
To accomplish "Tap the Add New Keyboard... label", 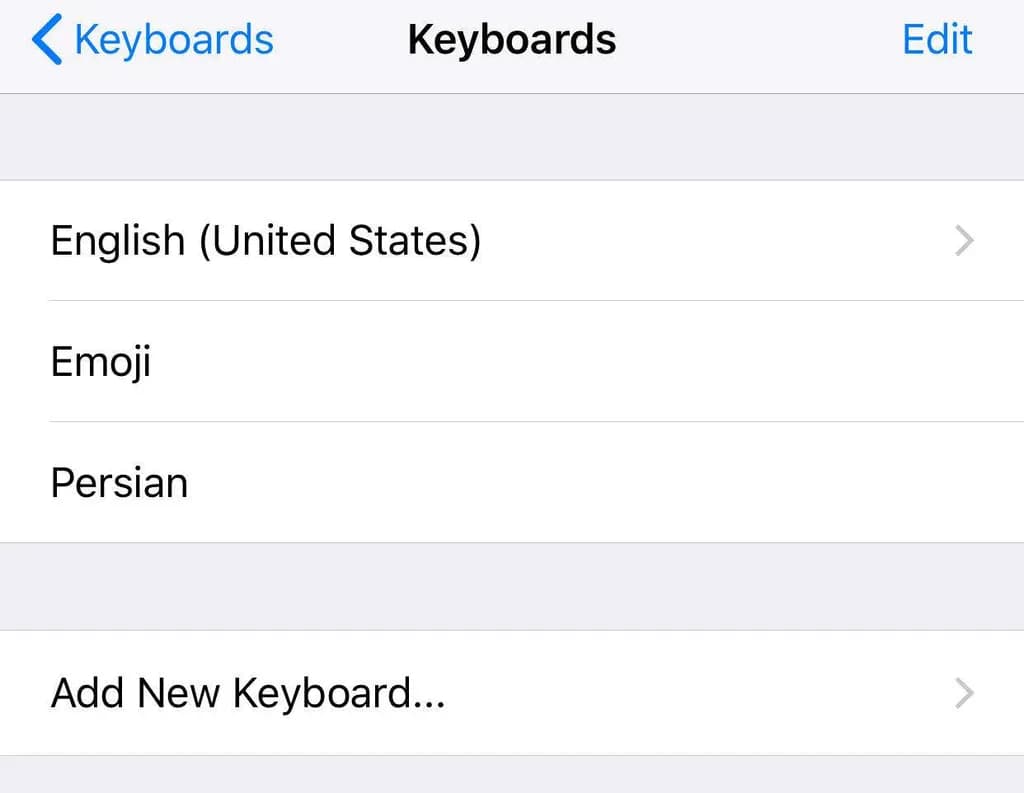I will tap(248, 692).
